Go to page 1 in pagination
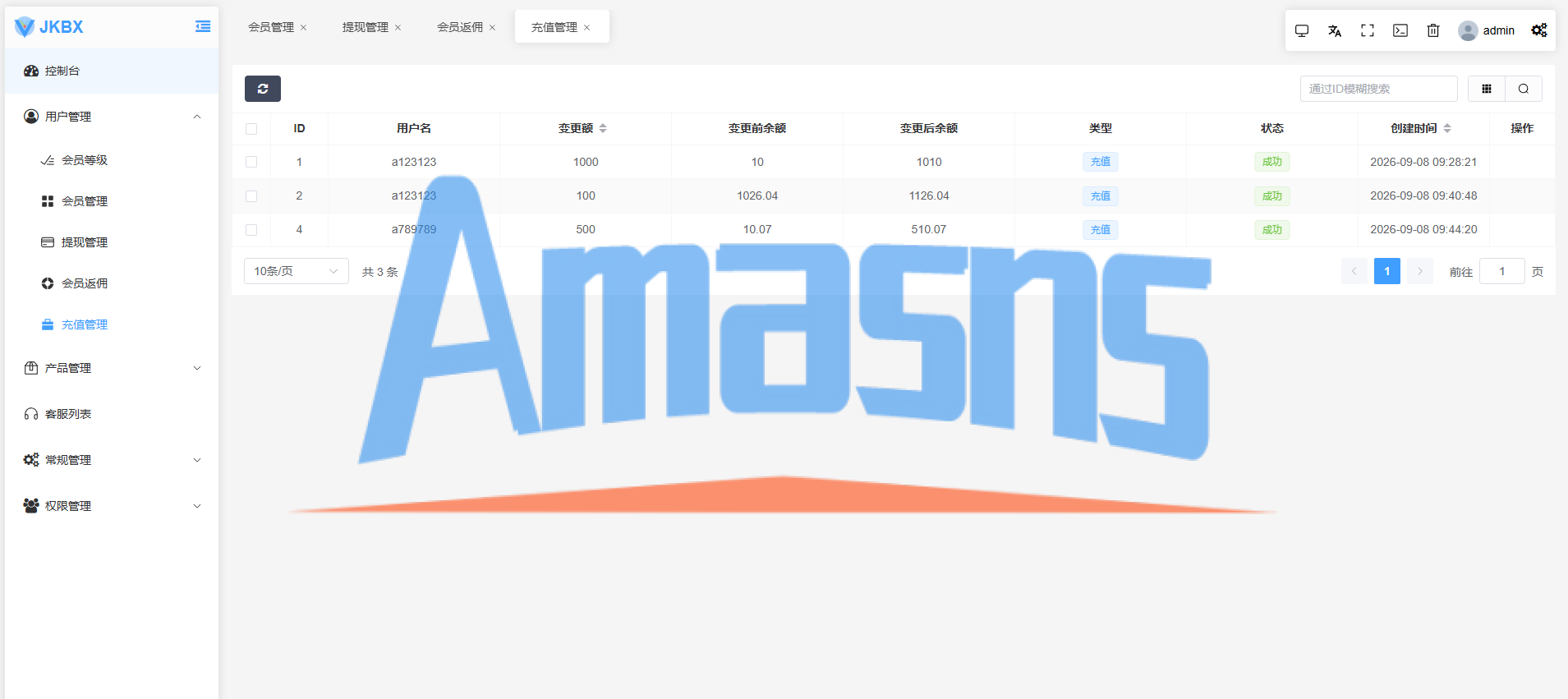 (1387, 271)
